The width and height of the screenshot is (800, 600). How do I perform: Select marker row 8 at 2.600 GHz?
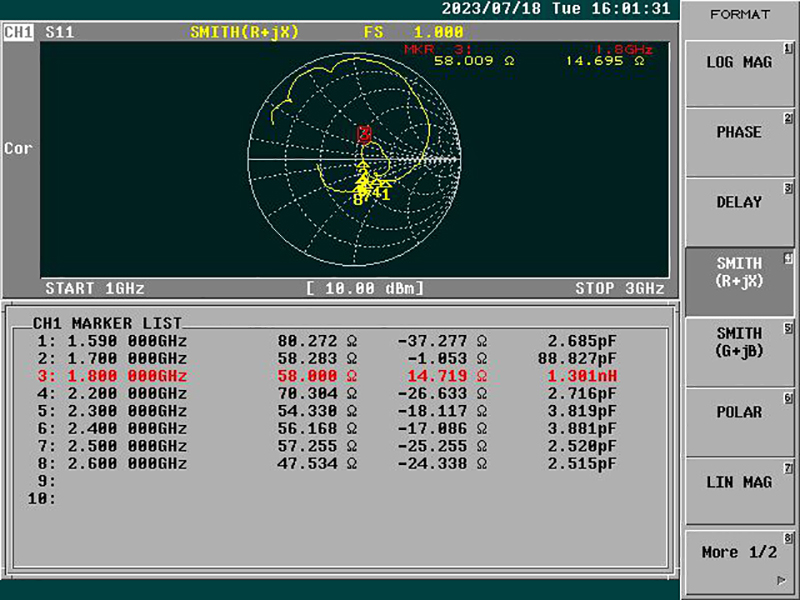(327, 463)
